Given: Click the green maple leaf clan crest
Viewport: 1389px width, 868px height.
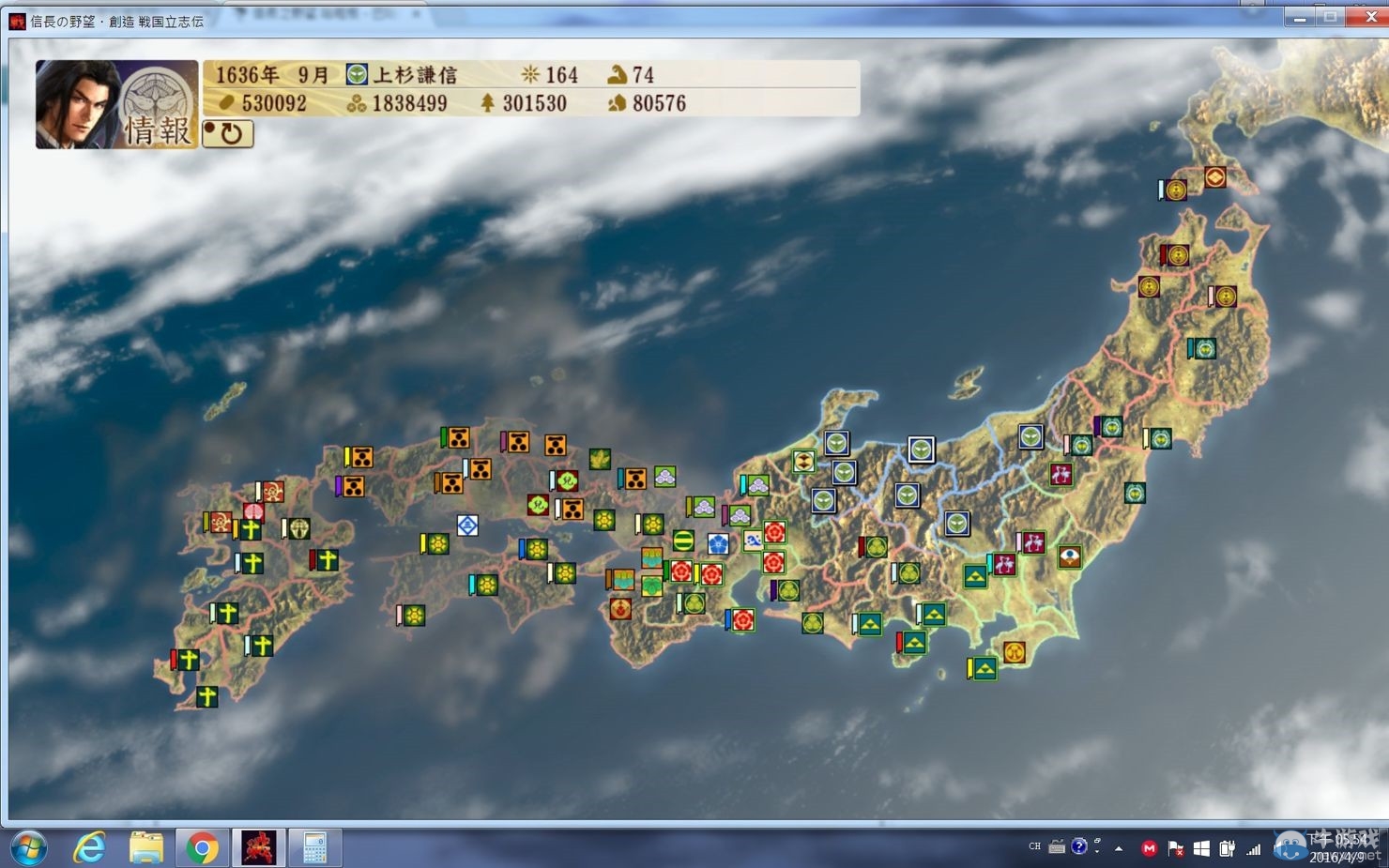Looking at the screenshot, I should pos(600,459).
